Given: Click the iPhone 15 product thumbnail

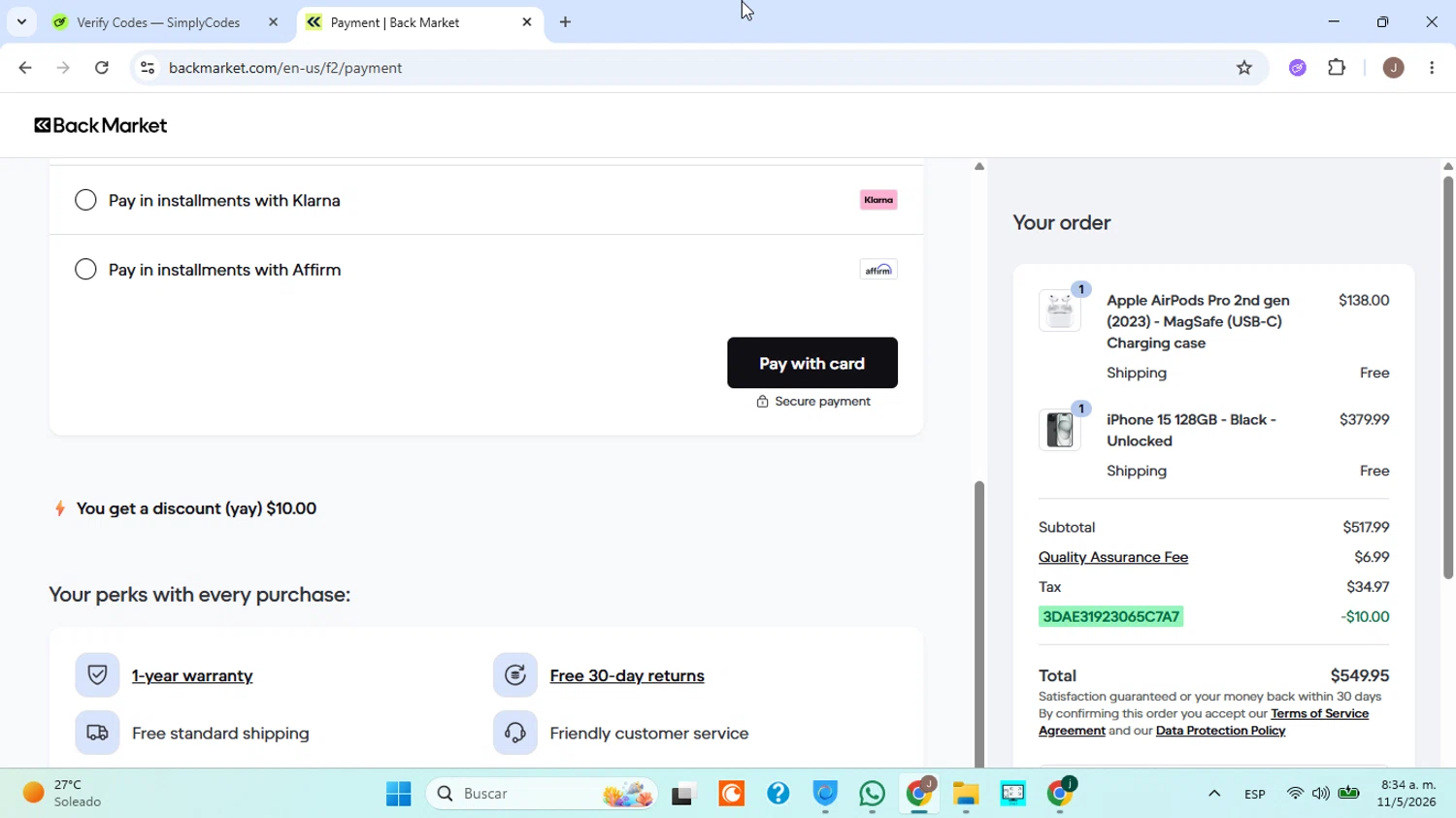Looking at the screenshot, I should [x=1060, y=430].
